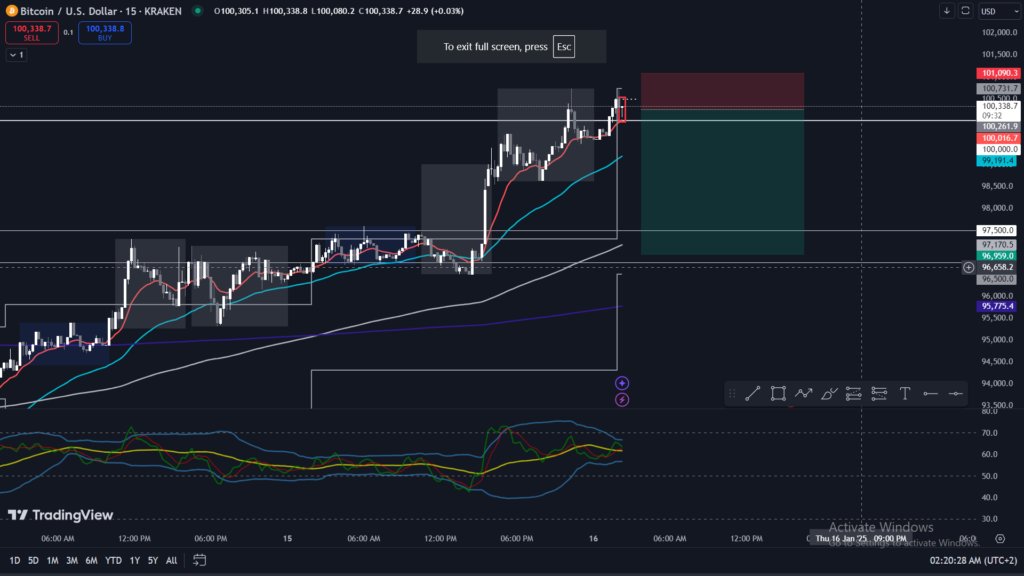Expand the collapsed indicator legend arrow
The height and width of the screenshot is (576, 1024).
point(15,55)
